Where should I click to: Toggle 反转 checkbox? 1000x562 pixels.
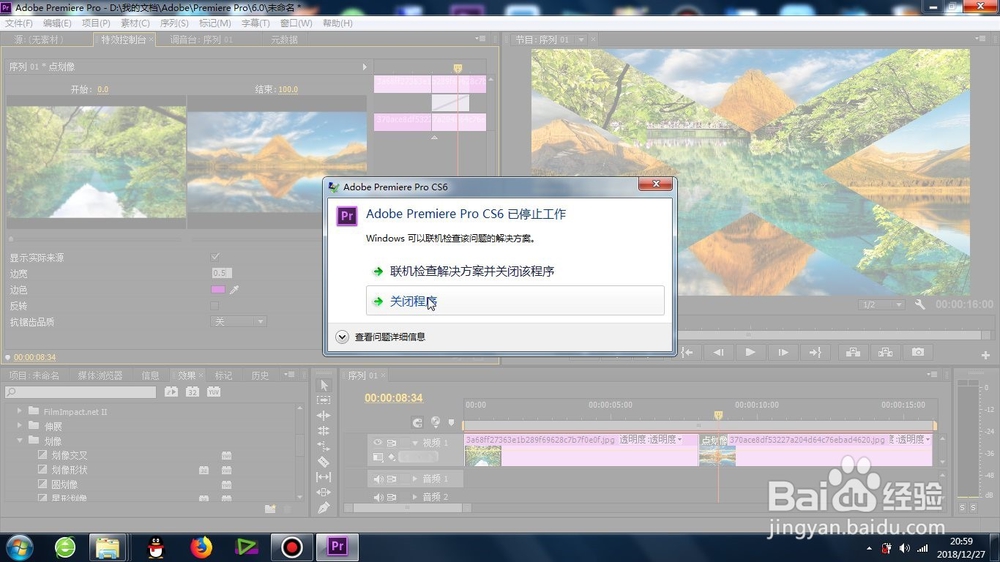click(215, 306)
